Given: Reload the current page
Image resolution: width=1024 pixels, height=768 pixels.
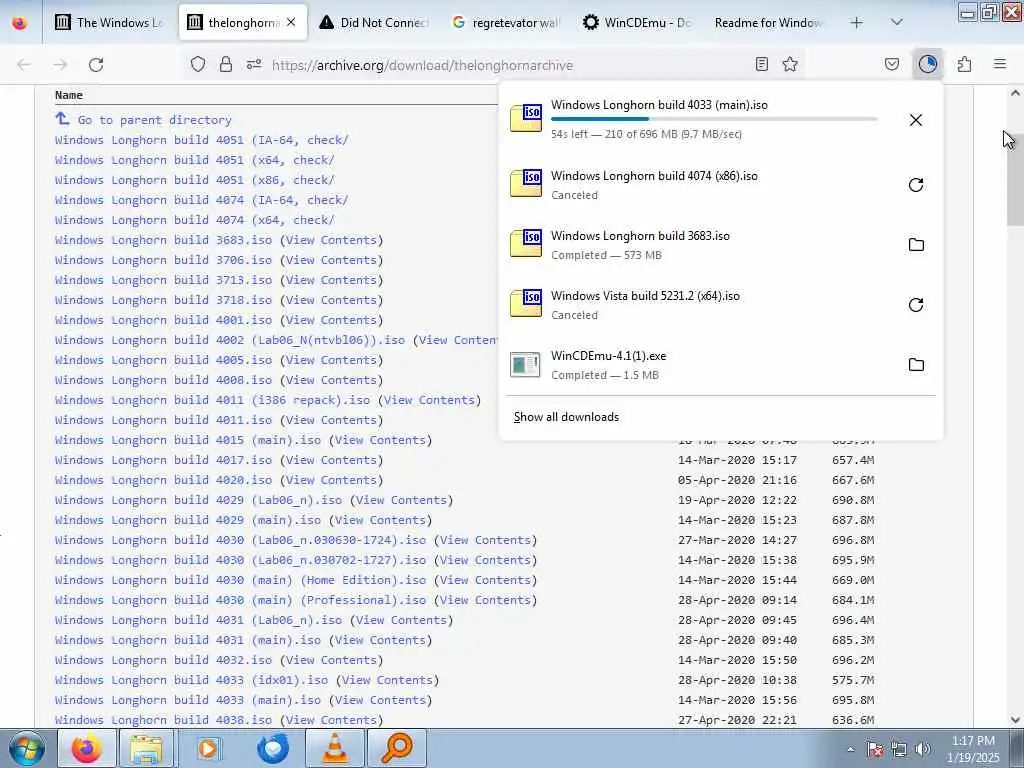Looking at the screenshot, I should 96,65.
